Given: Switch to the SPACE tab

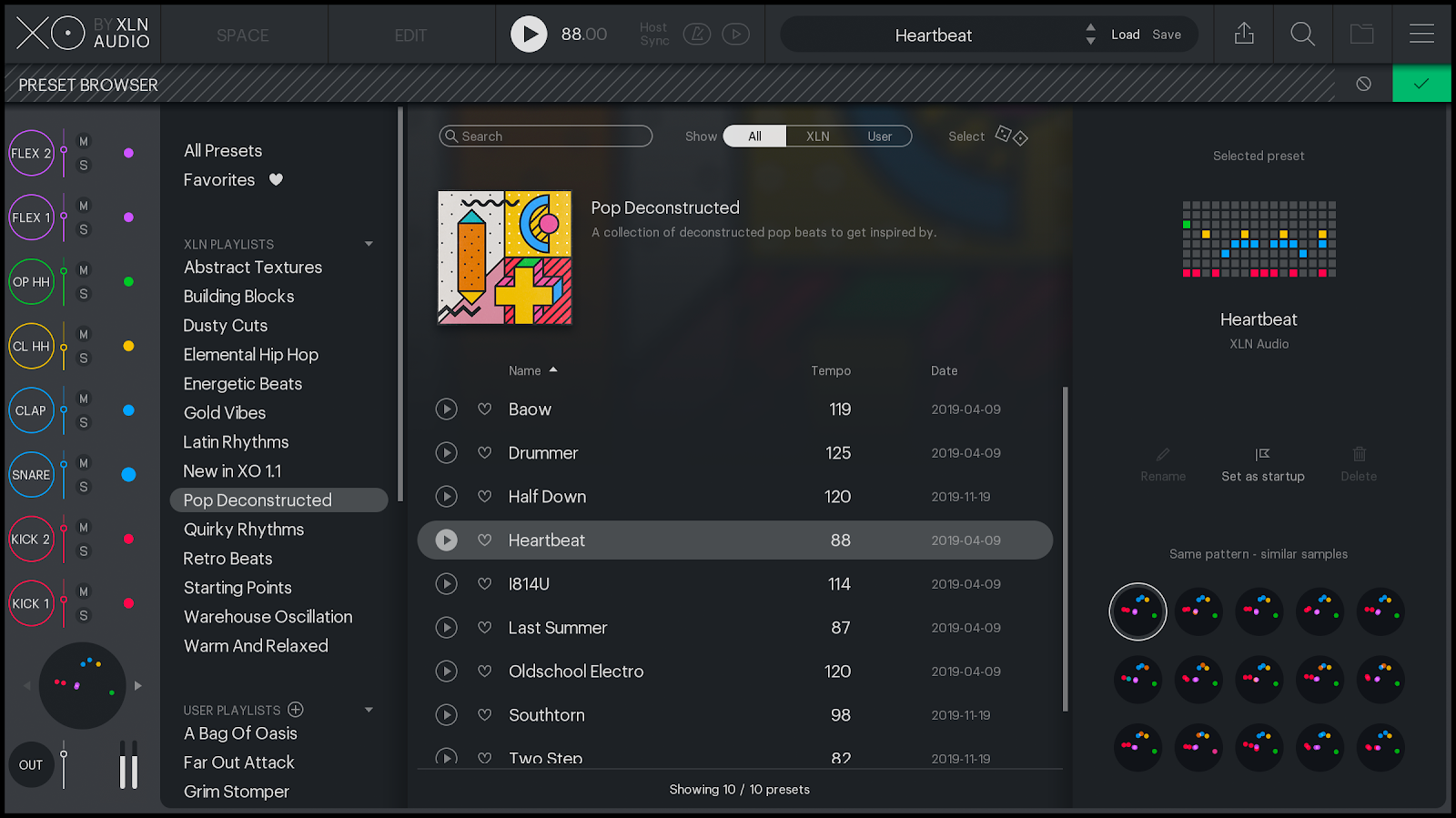Looking at the screenshot, I should tap(243, 35).
